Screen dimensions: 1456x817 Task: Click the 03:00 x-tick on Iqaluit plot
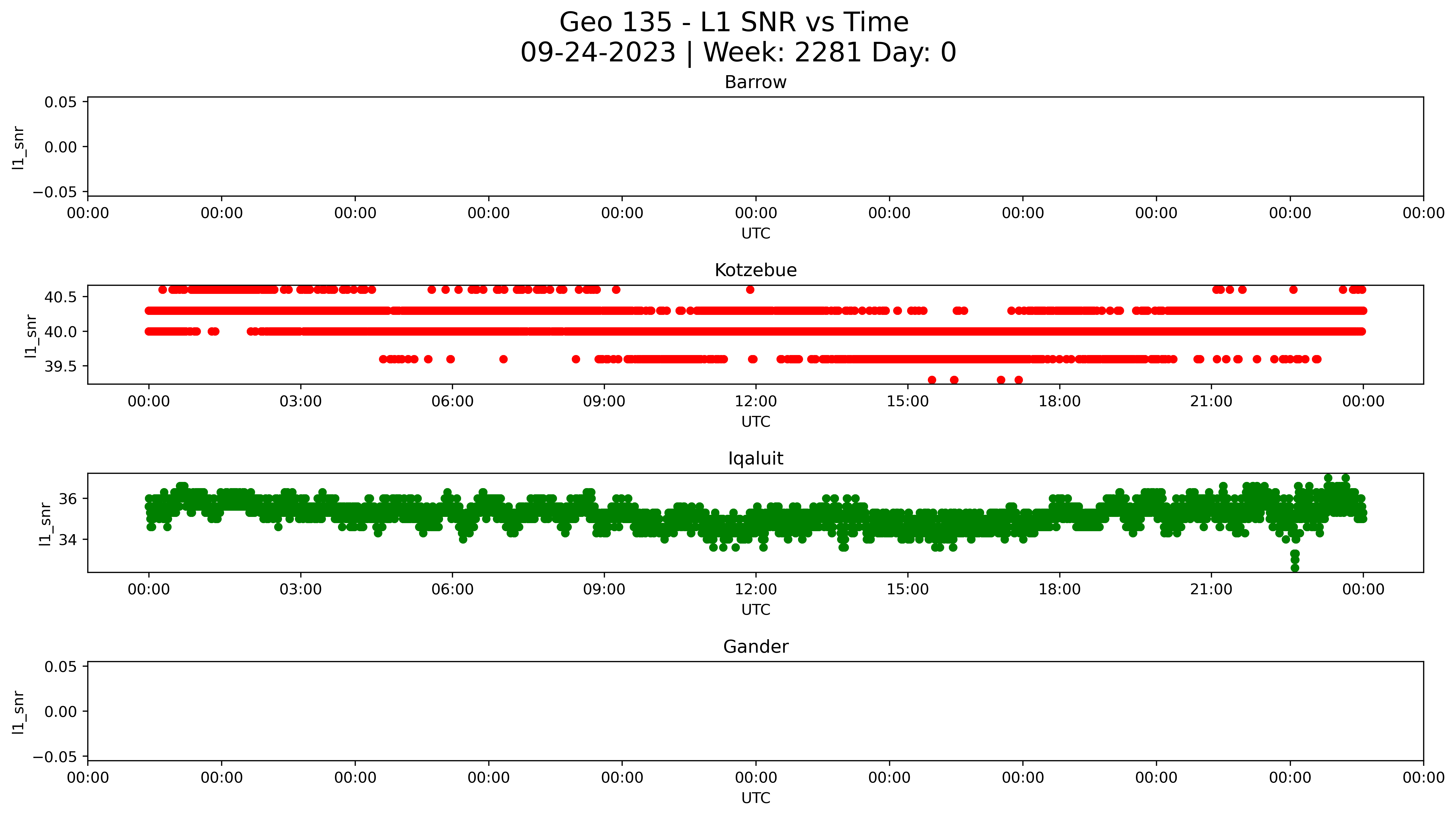pyautogui.click(x=301, y=590)
